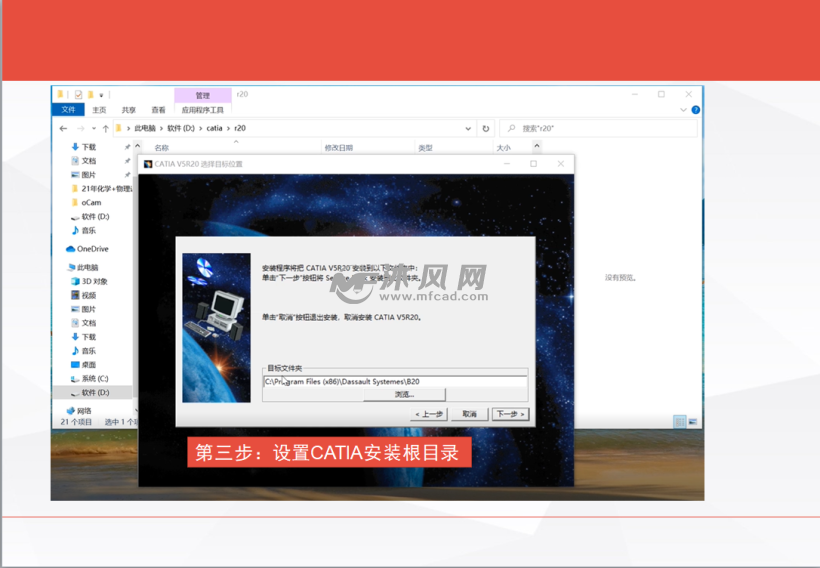Edit the 目标文件夹 path field
Image resolution: width=820 pixels, height=568 pixels.
point(395,382)
